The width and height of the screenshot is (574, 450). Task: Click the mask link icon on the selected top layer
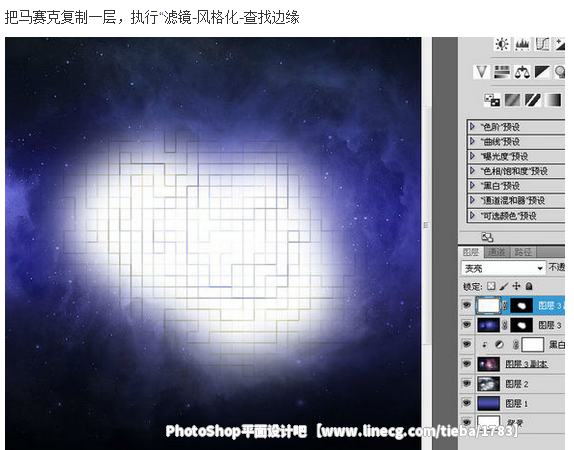click(505, 305)
